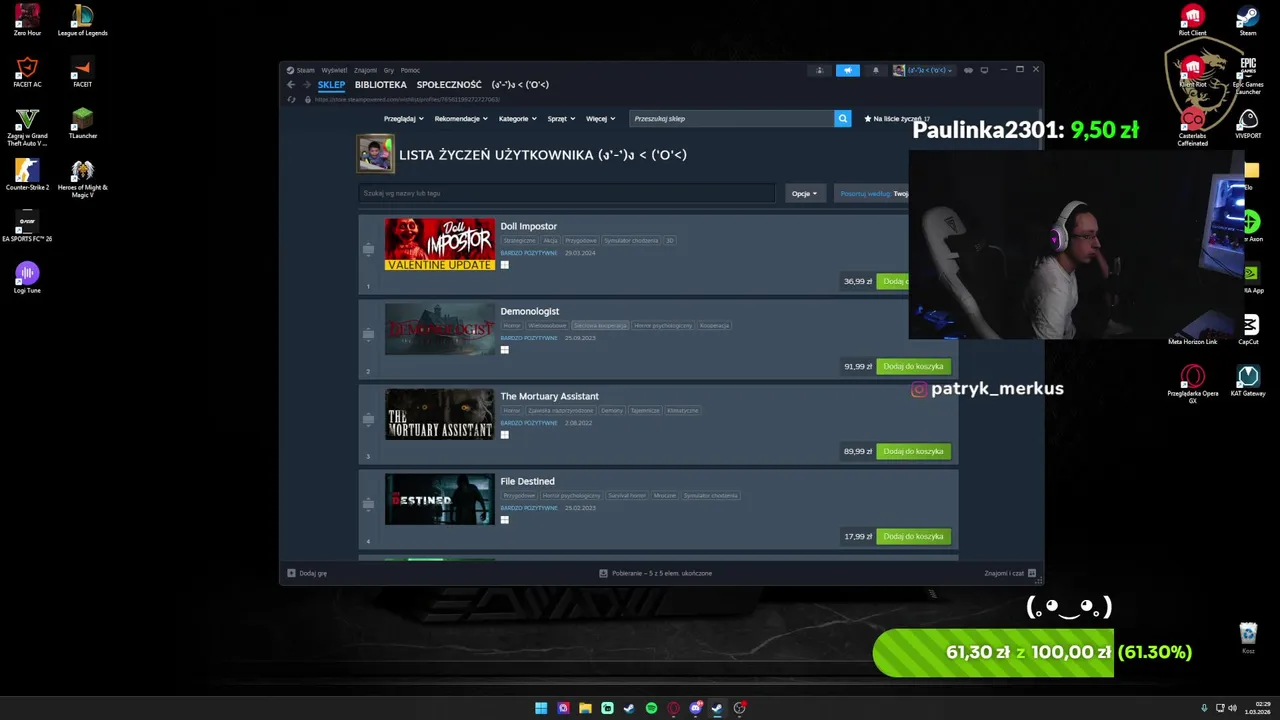
Task: Click the Steam back navigation arrow
Action: tap(291, 85)
